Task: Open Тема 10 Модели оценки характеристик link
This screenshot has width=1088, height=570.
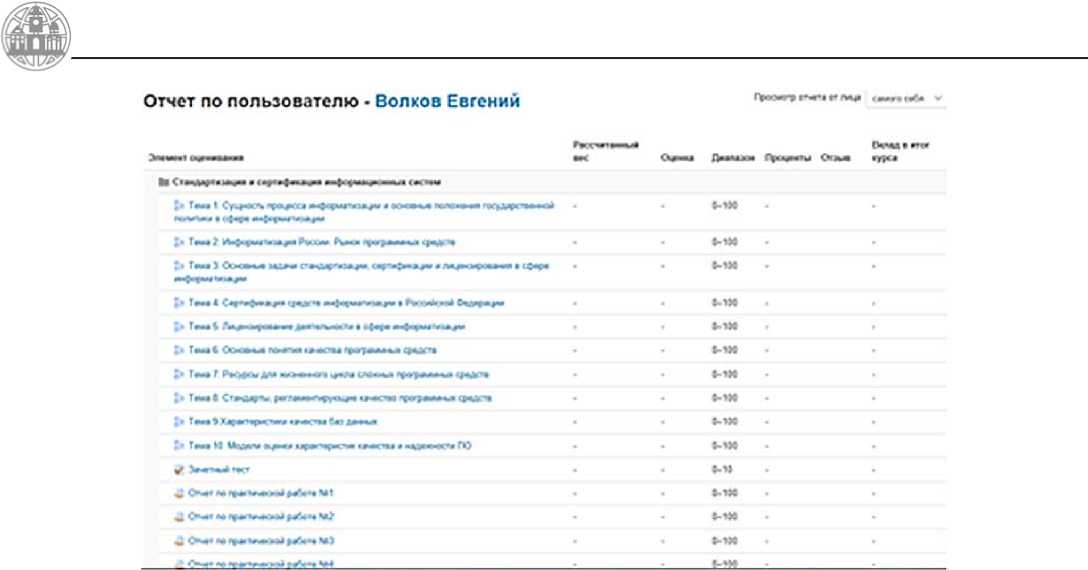Action: click(330, 446)
